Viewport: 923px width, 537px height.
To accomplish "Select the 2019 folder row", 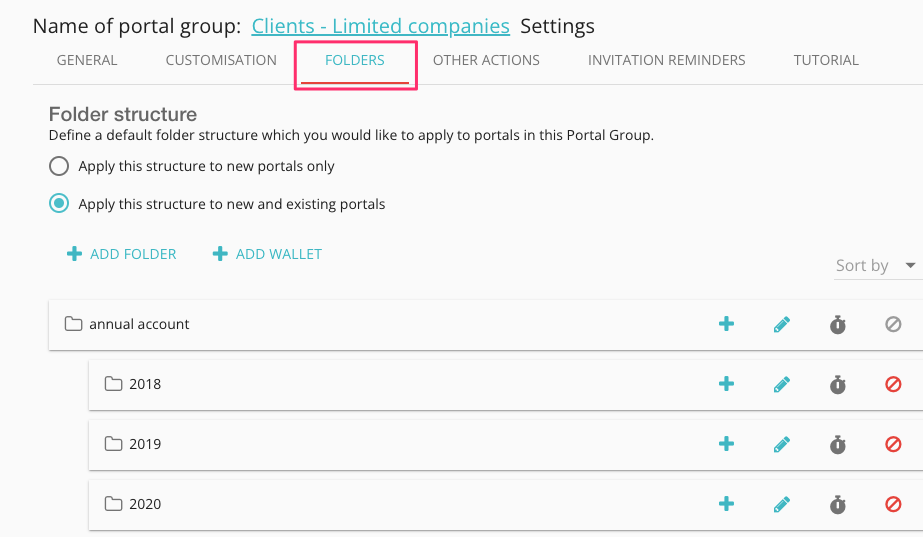I will (x=400, y=444).
